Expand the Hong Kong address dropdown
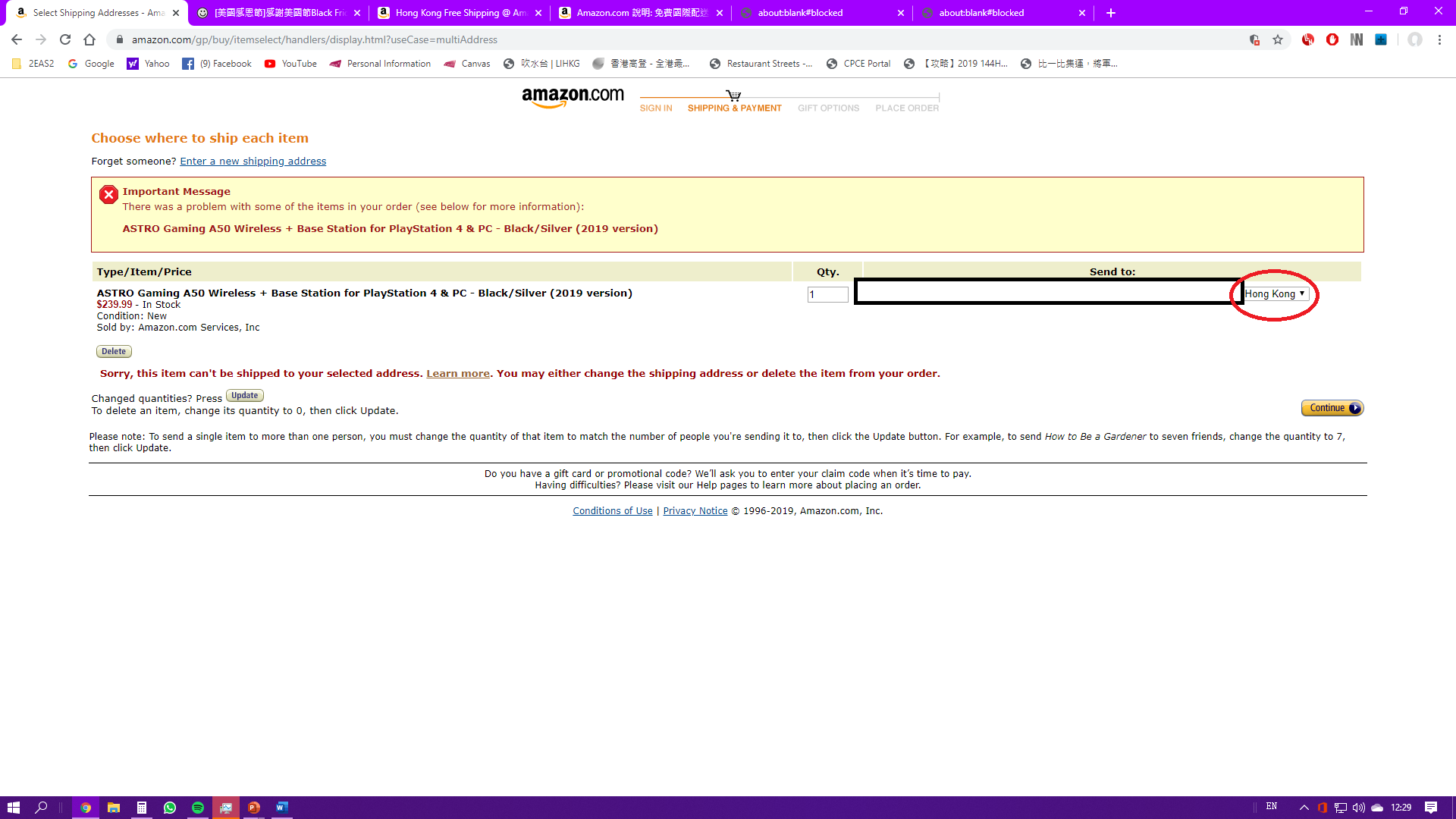The image size is (1456, 819). click(x=1276, y=293)
